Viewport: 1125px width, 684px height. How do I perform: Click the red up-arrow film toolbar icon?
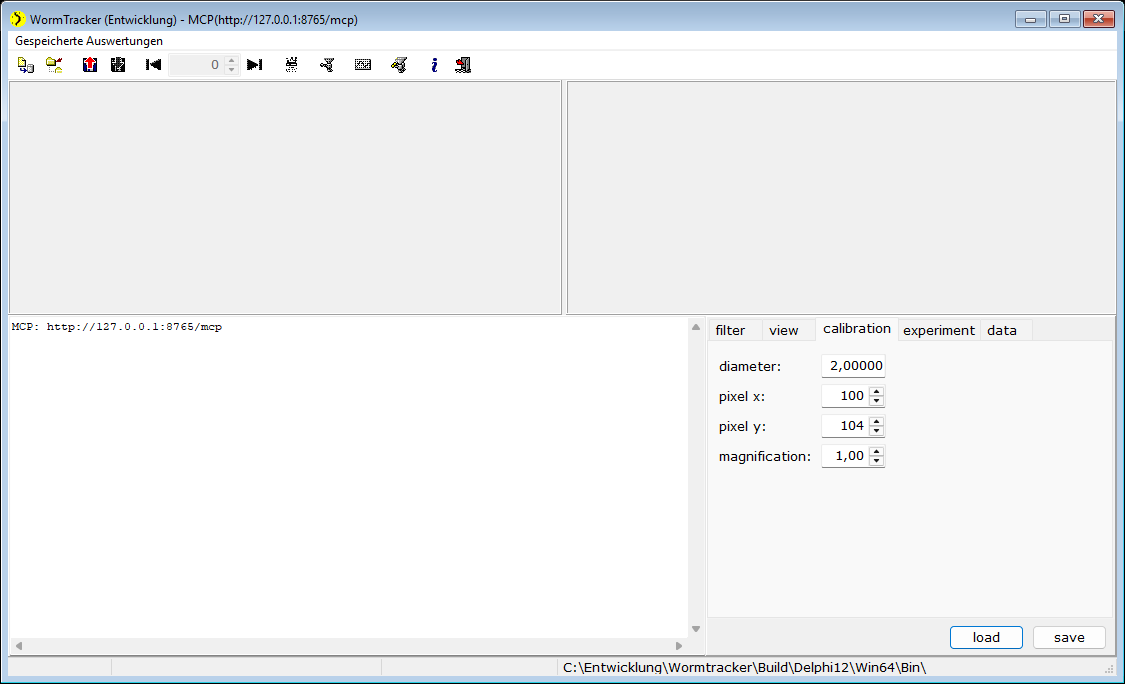point(90,65)
